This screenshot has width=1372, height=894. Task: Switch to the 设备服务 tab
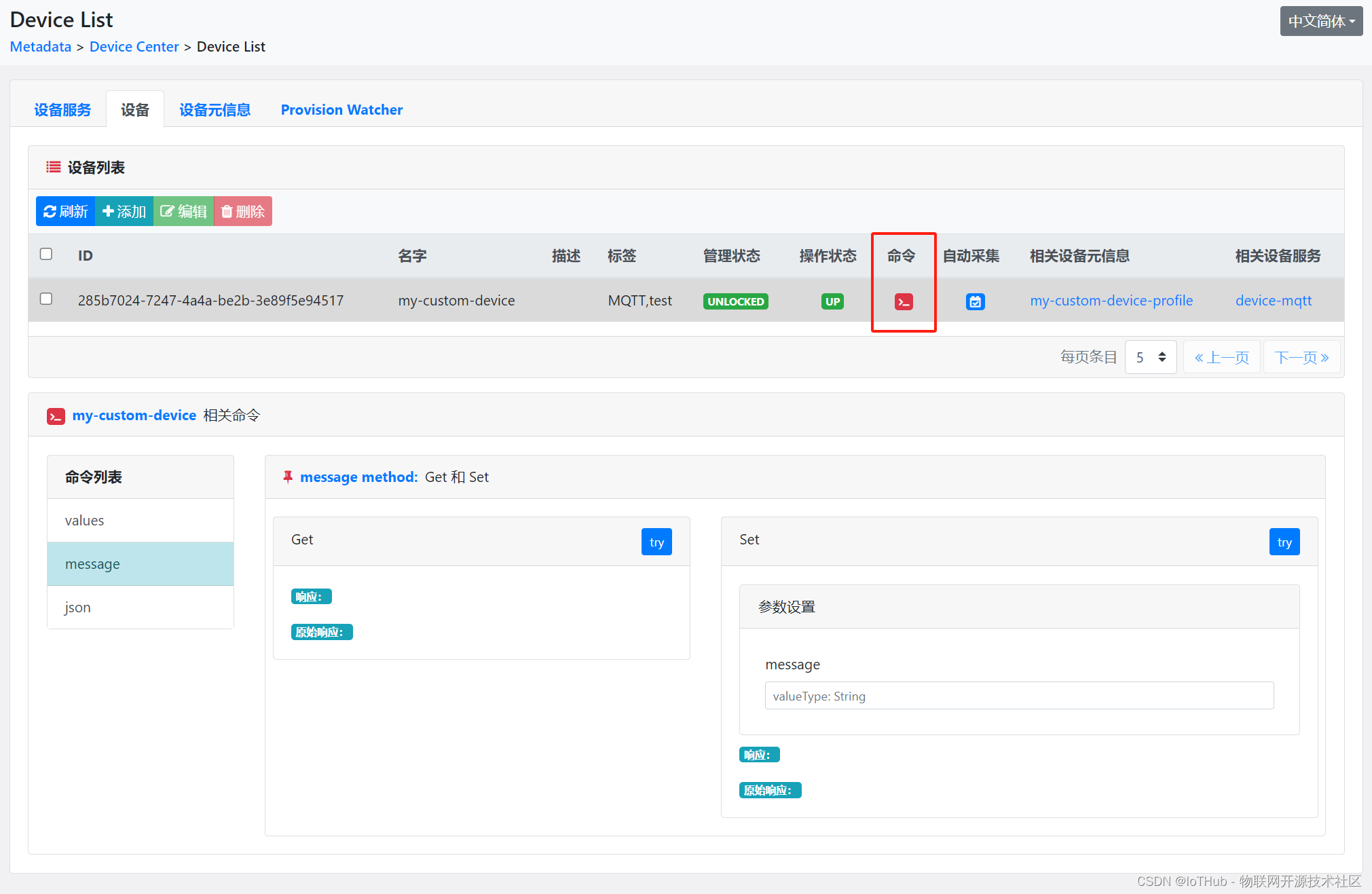[x=62, y=109]
